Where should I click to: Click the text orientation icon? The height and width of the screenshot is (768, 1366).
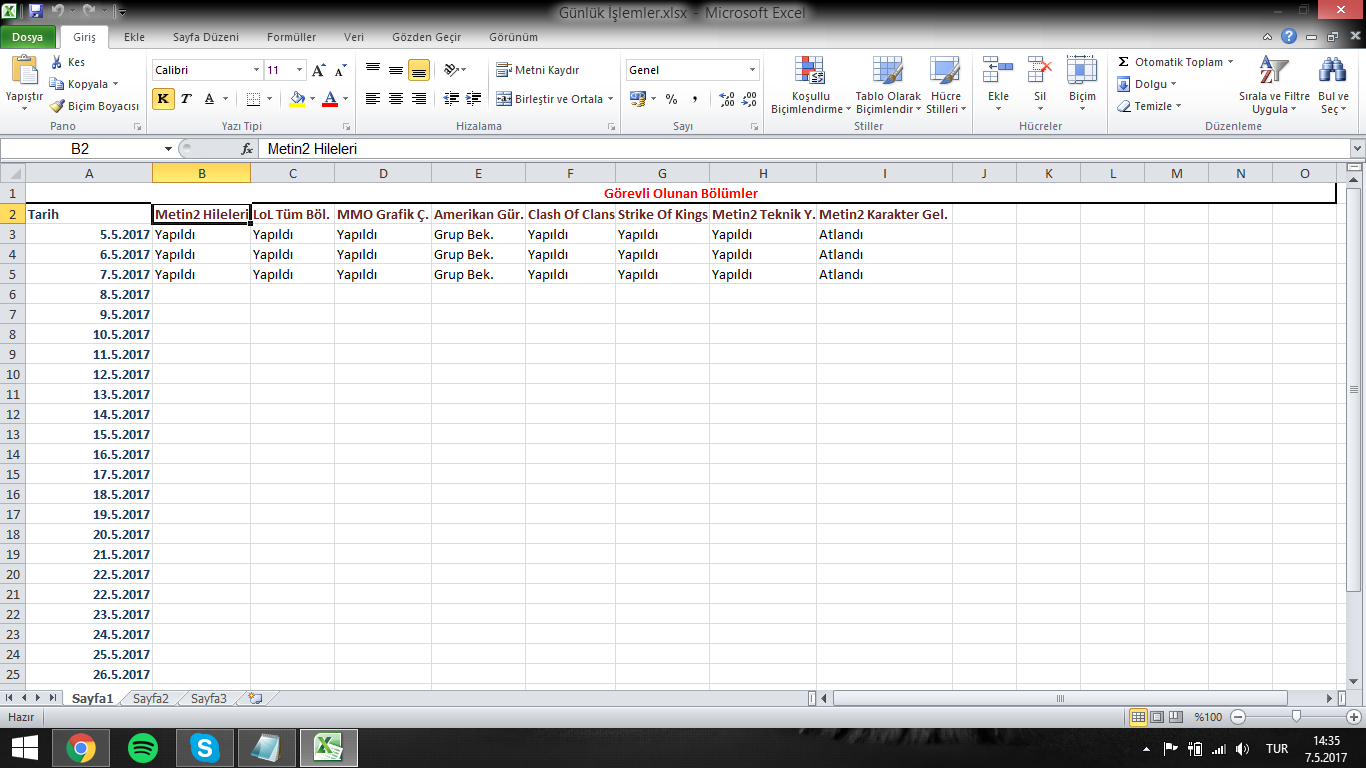tap(452, 70)
